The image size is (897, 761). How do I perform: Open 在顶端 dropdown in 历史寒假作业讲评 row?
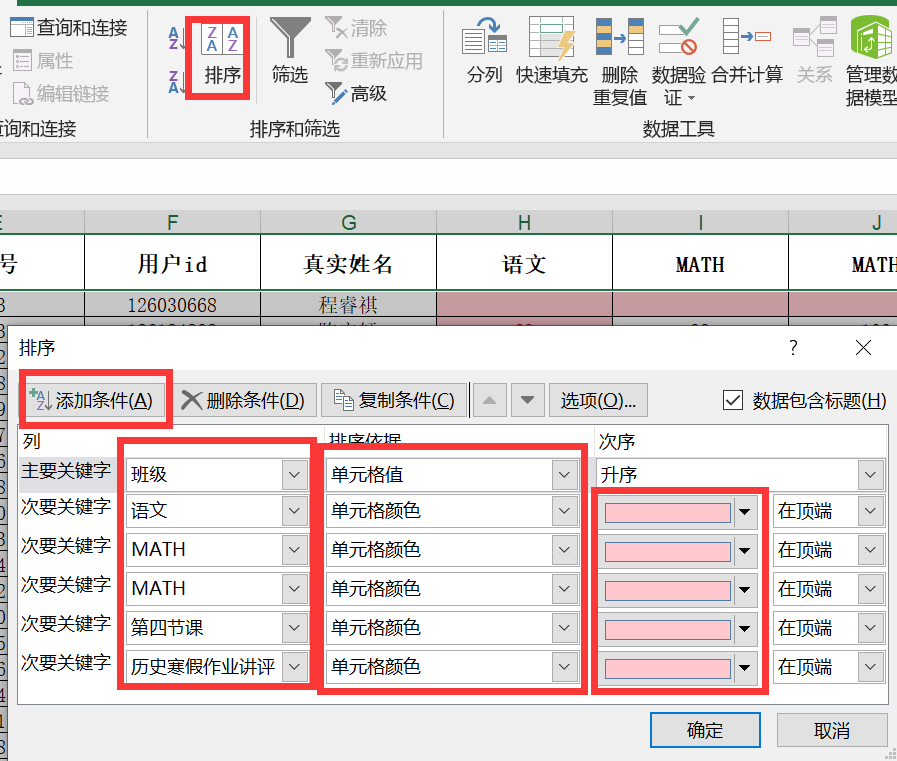click(x=870, y=667)
